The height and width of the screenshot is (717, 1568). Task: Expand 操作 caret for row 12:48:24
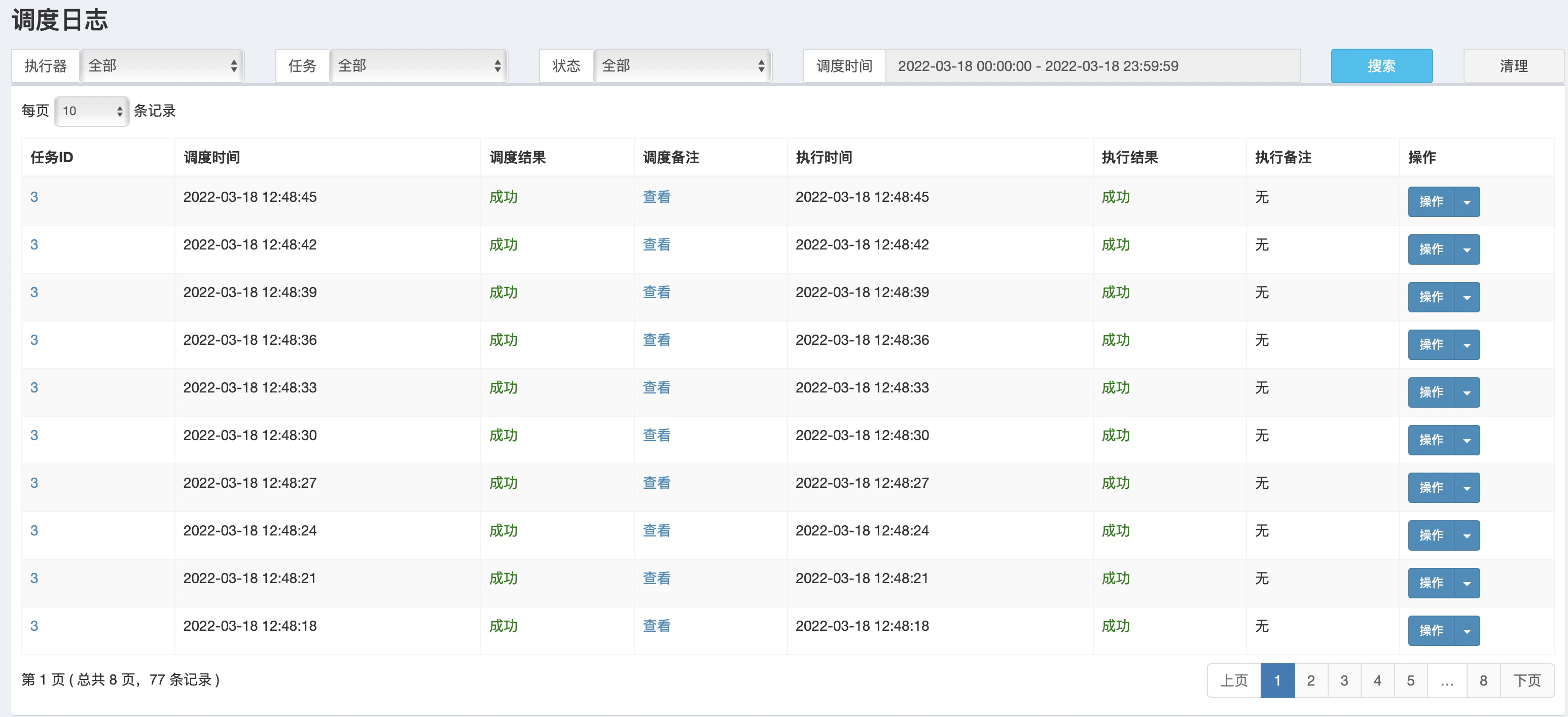(1467, 535)
